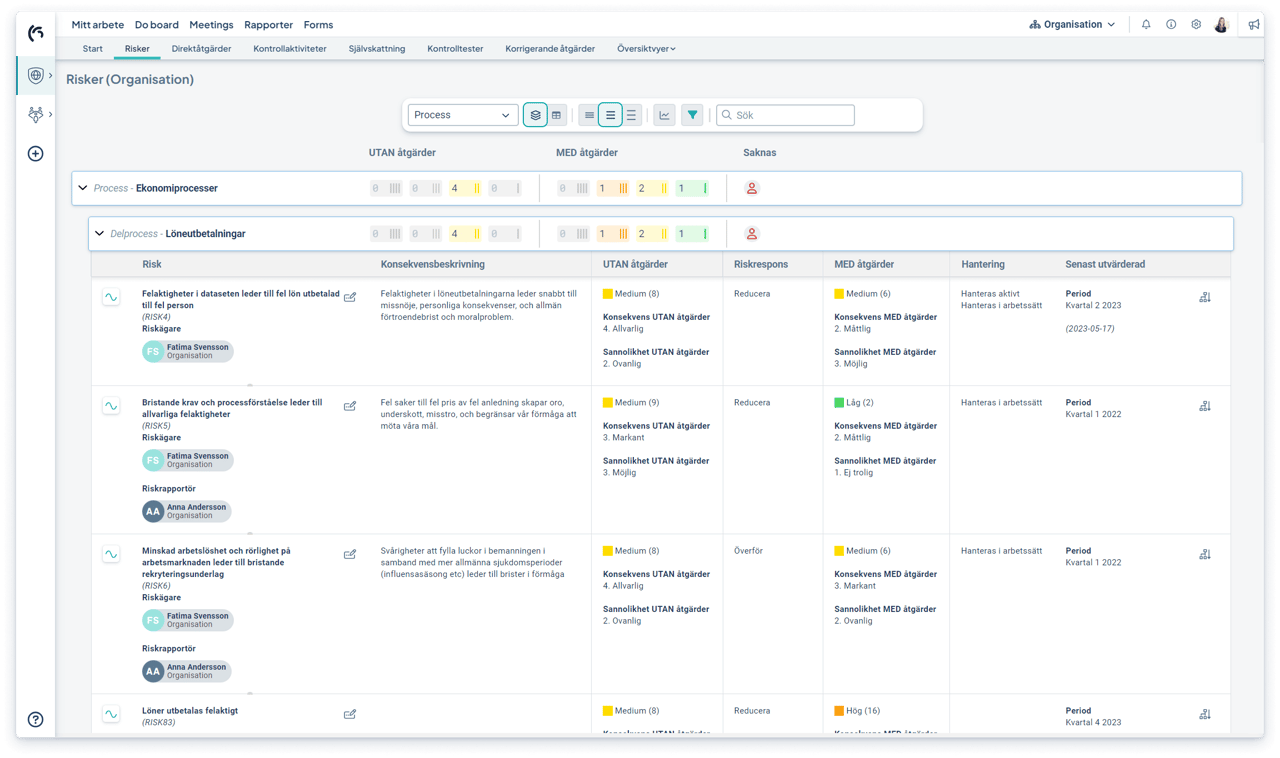Open the Rapporter menu

point(269,25)
